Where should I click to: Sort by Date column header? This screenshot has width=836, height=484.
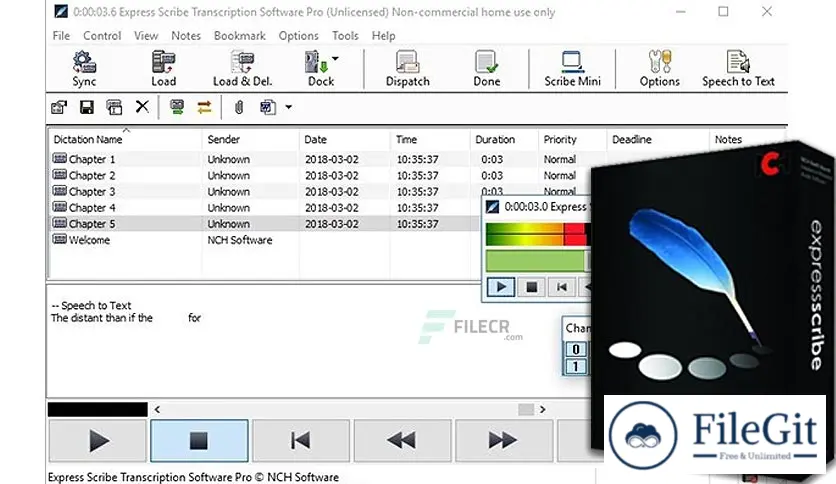click(x=344, y=140)
